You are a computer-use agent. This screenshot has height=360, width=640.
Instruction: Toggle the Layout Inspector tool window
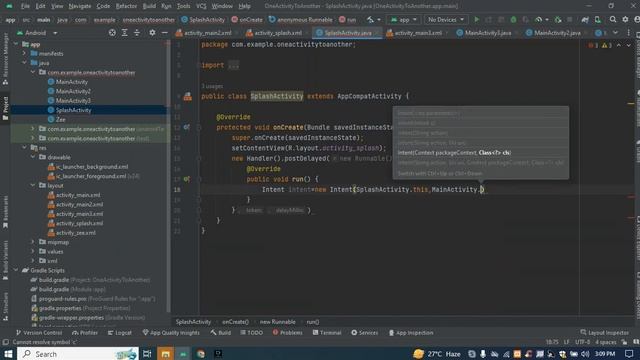tap(604, 333)
